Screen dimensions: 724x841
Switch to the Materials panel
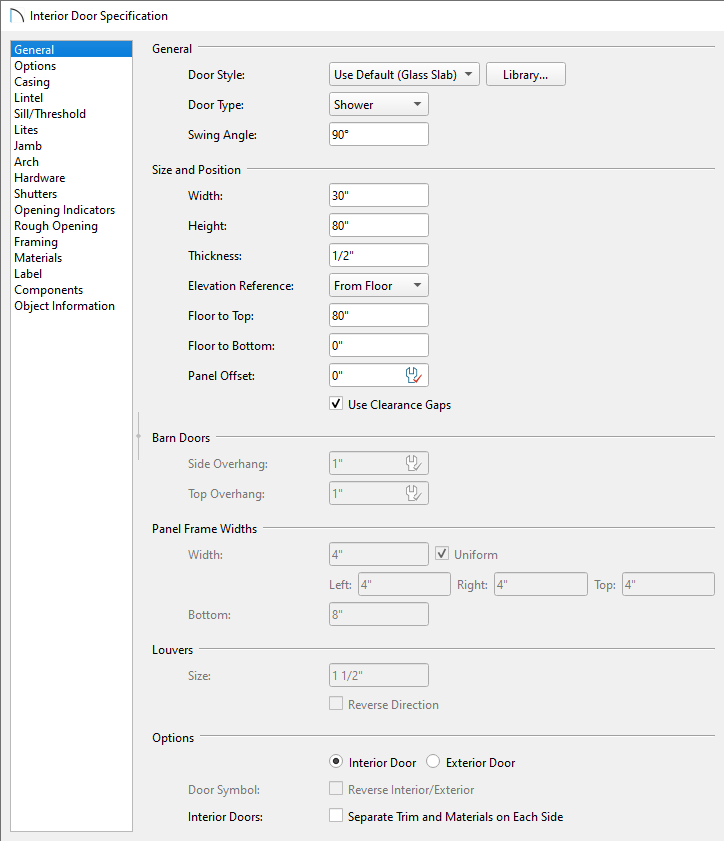click(x=71, y=257)
